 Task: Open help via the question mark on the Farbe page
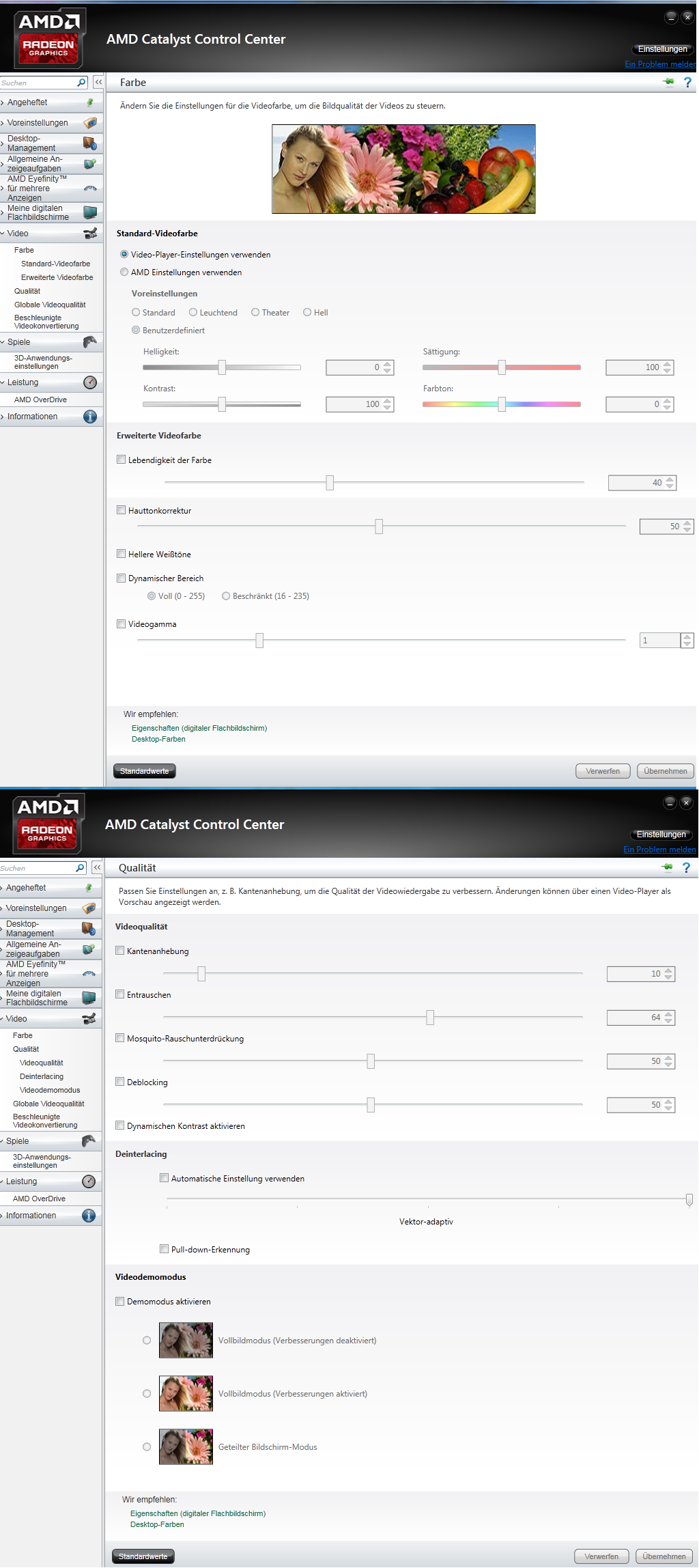(x=687, y=83)
